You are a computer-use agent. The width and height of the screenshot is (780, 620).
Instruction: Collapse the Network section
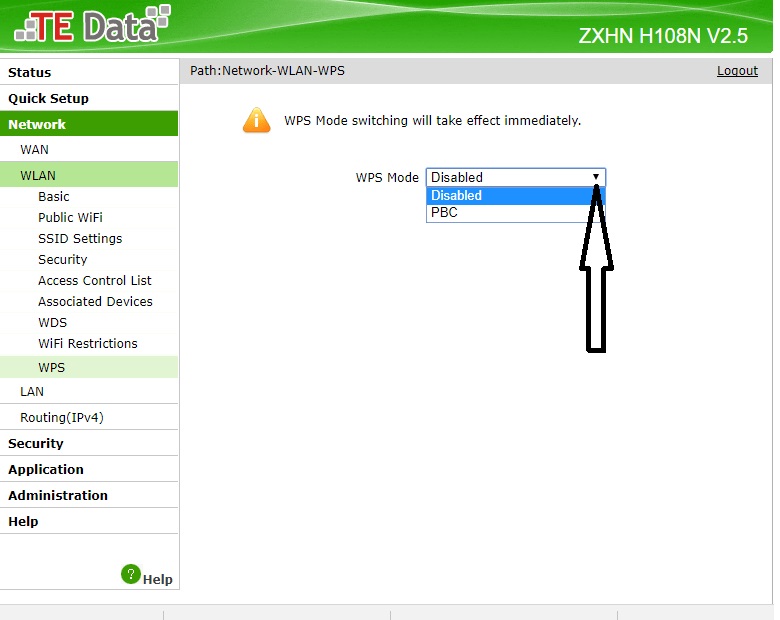pyautogui.click(x=89, y=124)
